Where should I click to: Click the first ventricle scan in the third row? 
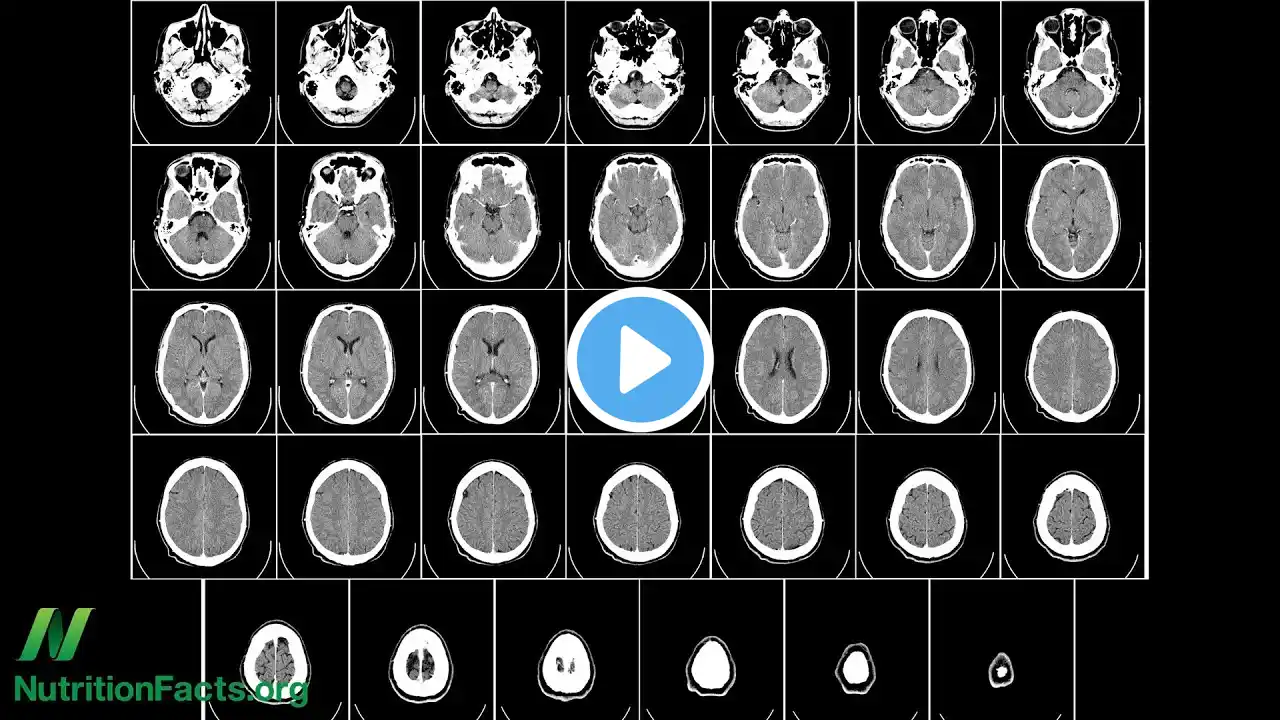203,362
